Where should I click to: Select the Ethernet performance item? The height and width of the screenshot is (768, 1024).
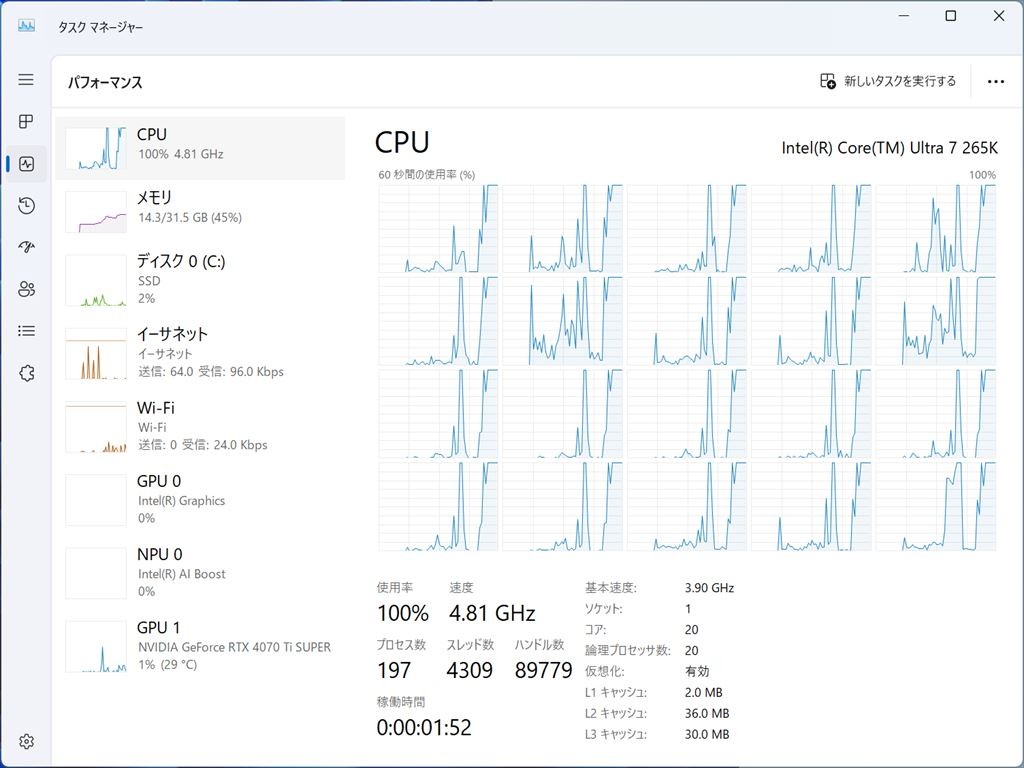200,352
